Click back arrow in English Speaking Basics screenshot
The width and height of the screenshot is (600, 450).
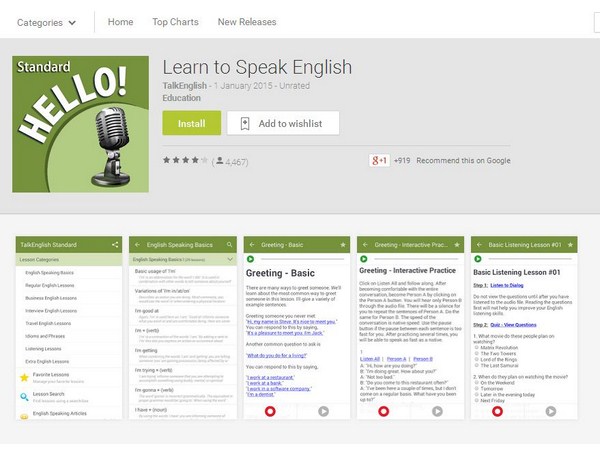tap(138, 244)
